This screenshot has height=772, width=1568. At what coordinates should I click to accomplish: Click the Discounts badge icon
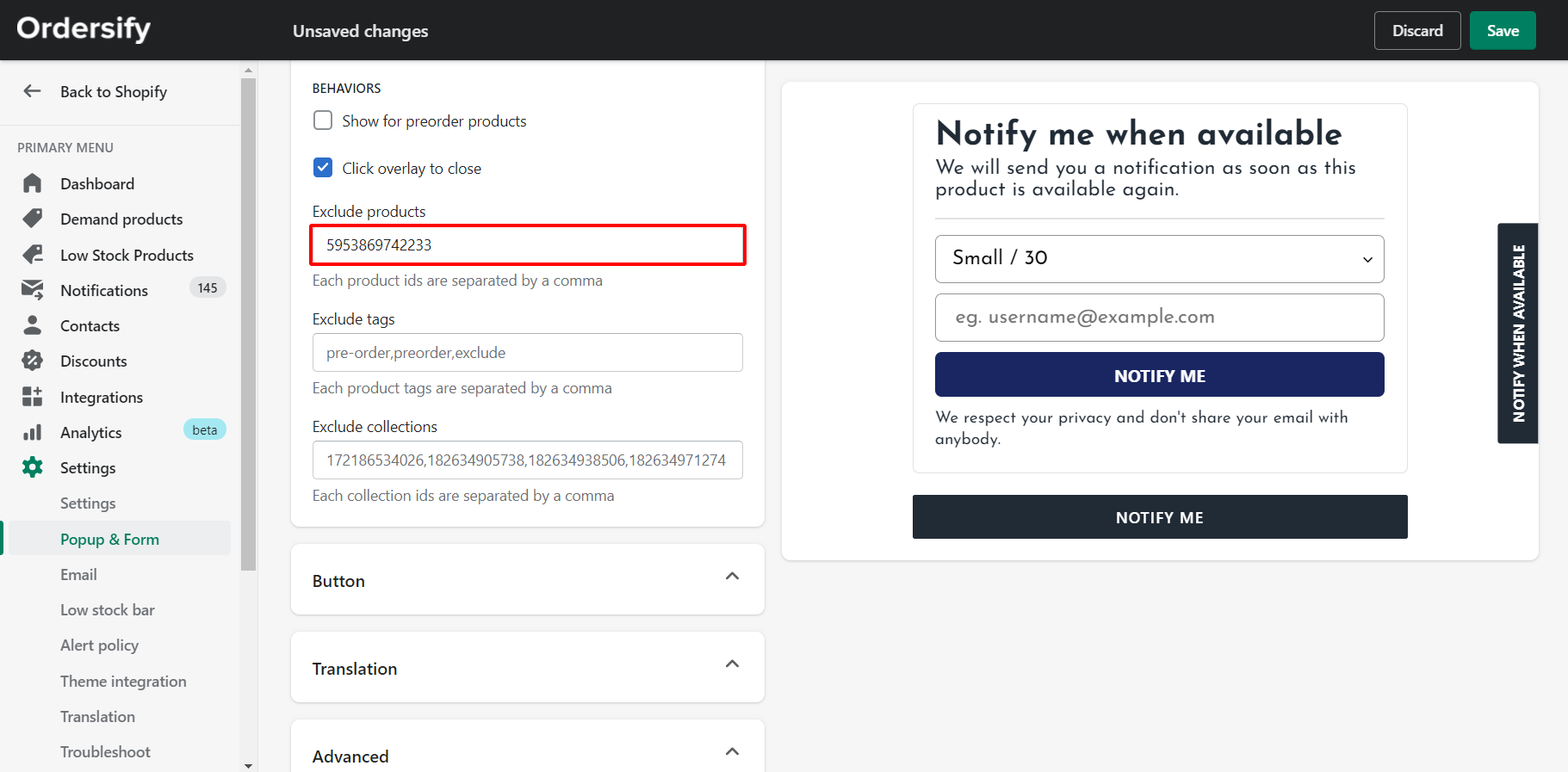(32, 361)
